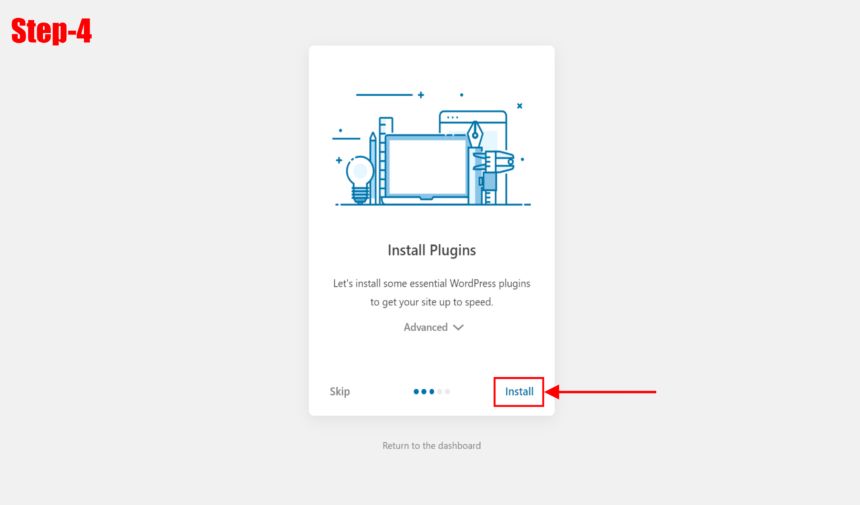This screenshot has height=505, width=860.
Task: Click the fountain pen nib icon
Action: pyautogui.click(x=475, y=134)
